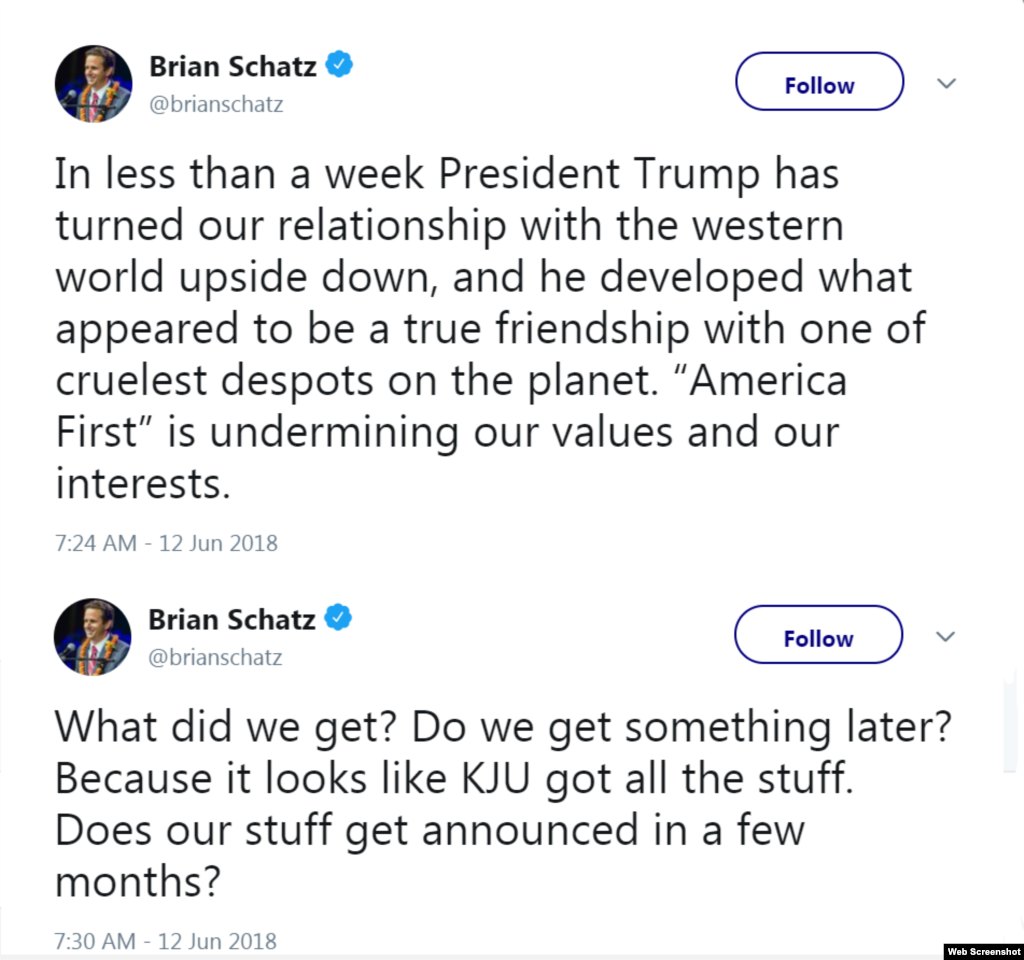The width and height of the screenshot is (1024, 960).
Task: Select the profile picture near the KJU tweet
Action: (92, 636)
